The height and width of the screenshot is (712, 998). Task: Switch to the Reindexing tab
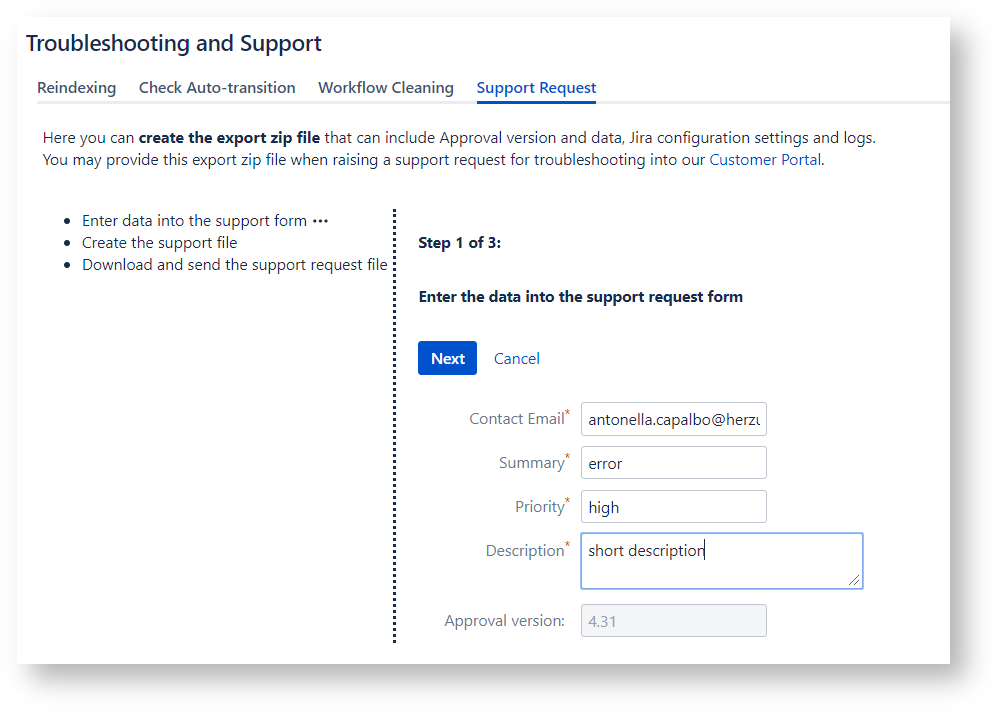(77, 88)
